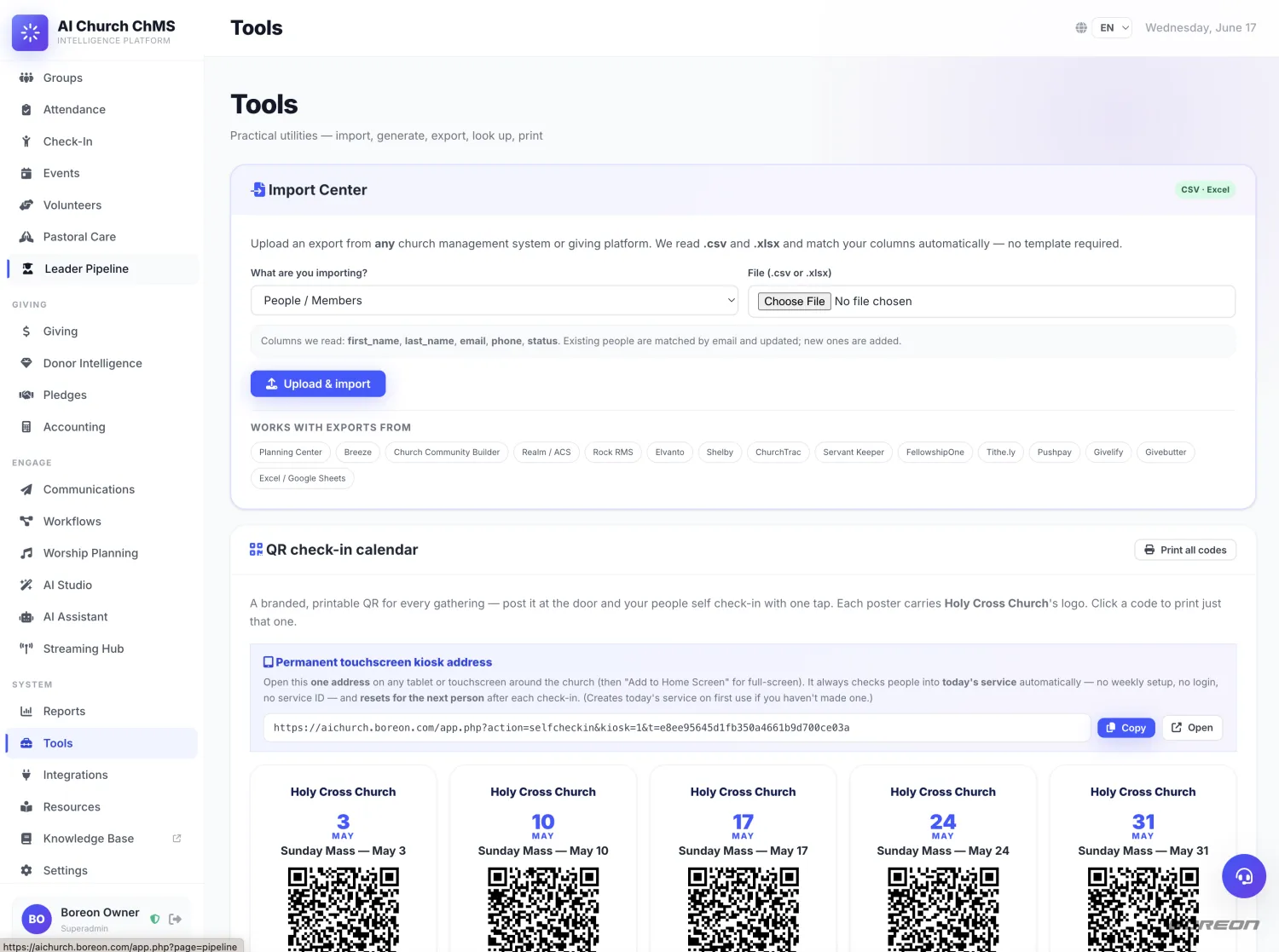
Task: Open the Resources boxes icon
Action: (26, 807)
